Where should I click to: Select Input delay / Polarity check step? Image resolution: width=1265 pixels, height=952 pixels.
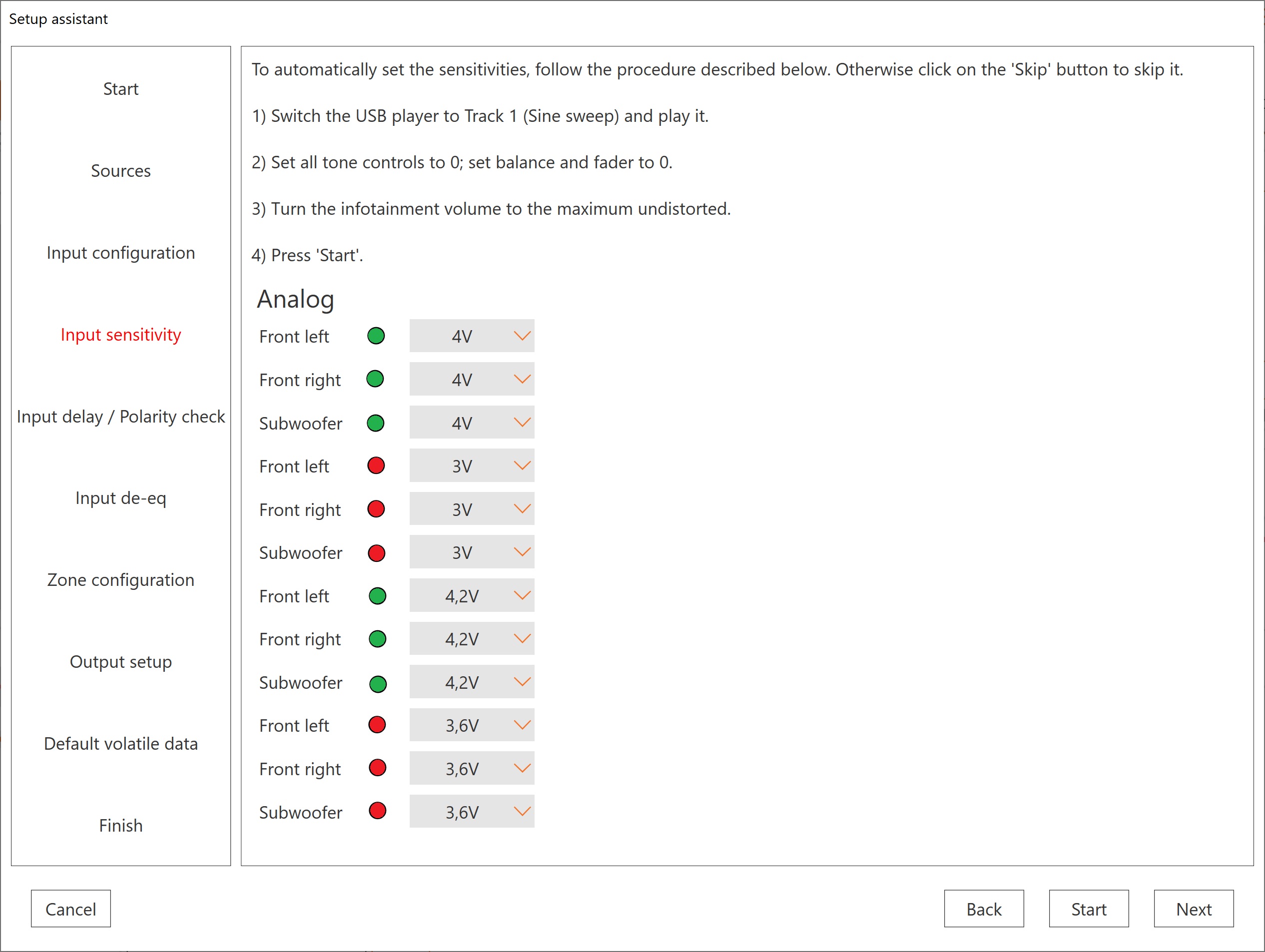121,416
